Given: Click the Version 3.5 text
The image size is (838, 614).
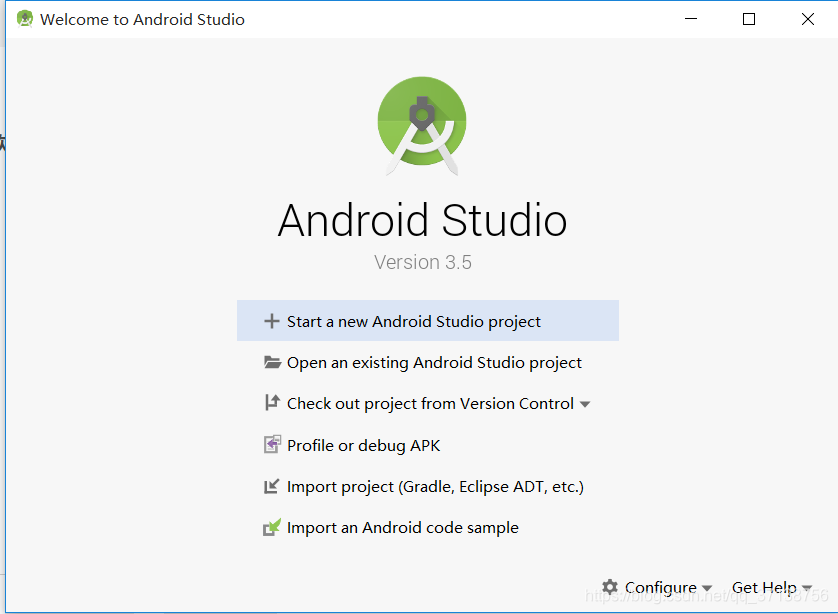Looking at the screenshot, I should coord(423,262).
